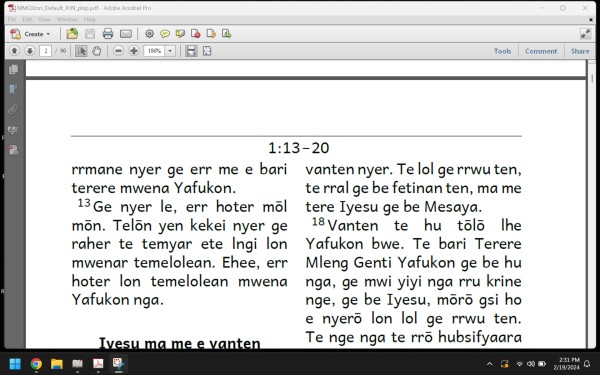Open the File menu
This screenshot has width=600, height=375.
[x=12, y=20]
